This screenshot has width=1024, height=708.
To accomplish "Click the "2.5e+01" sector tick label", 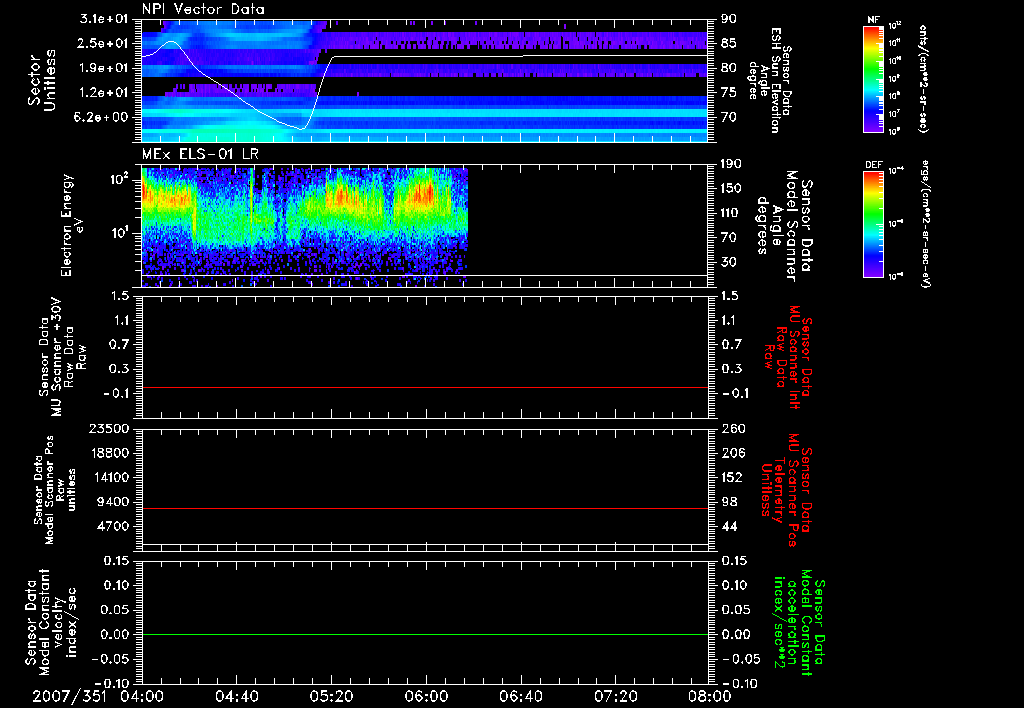I will click(x=103, y=43).
